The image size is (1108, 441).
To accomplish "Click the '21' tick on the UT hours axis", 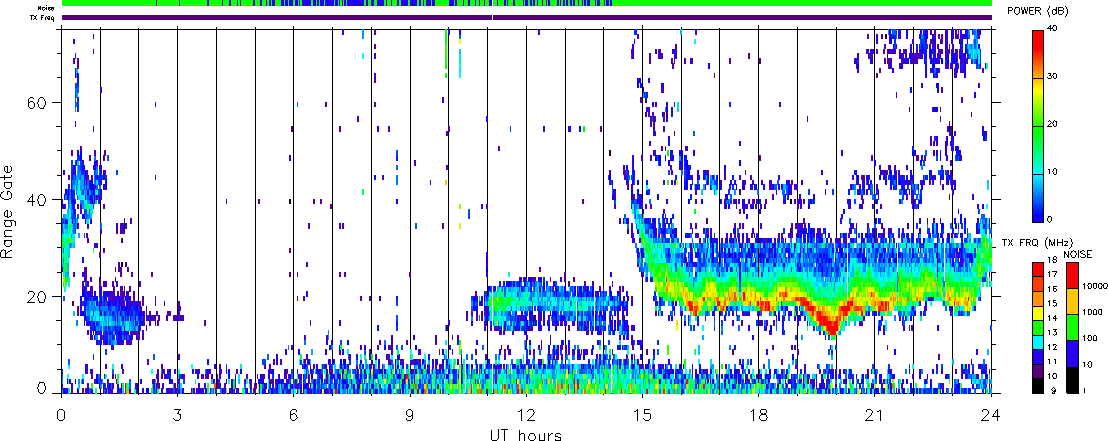I will click(875, 415).
